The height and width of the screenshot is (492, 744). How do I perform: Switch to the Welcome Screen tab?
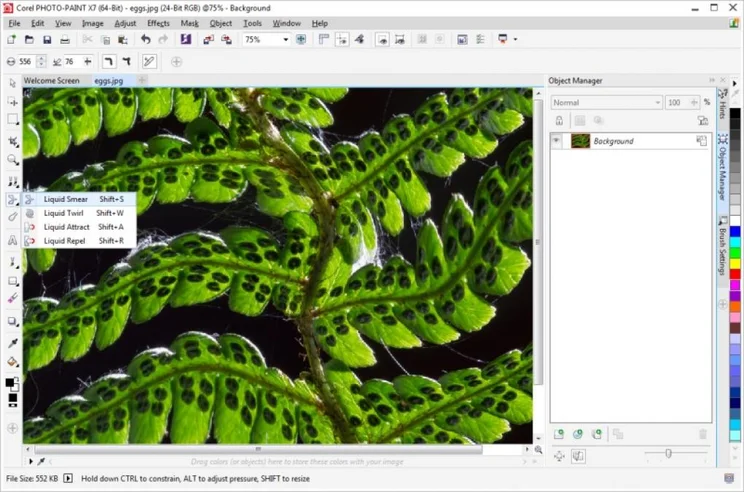click(52, 80)
